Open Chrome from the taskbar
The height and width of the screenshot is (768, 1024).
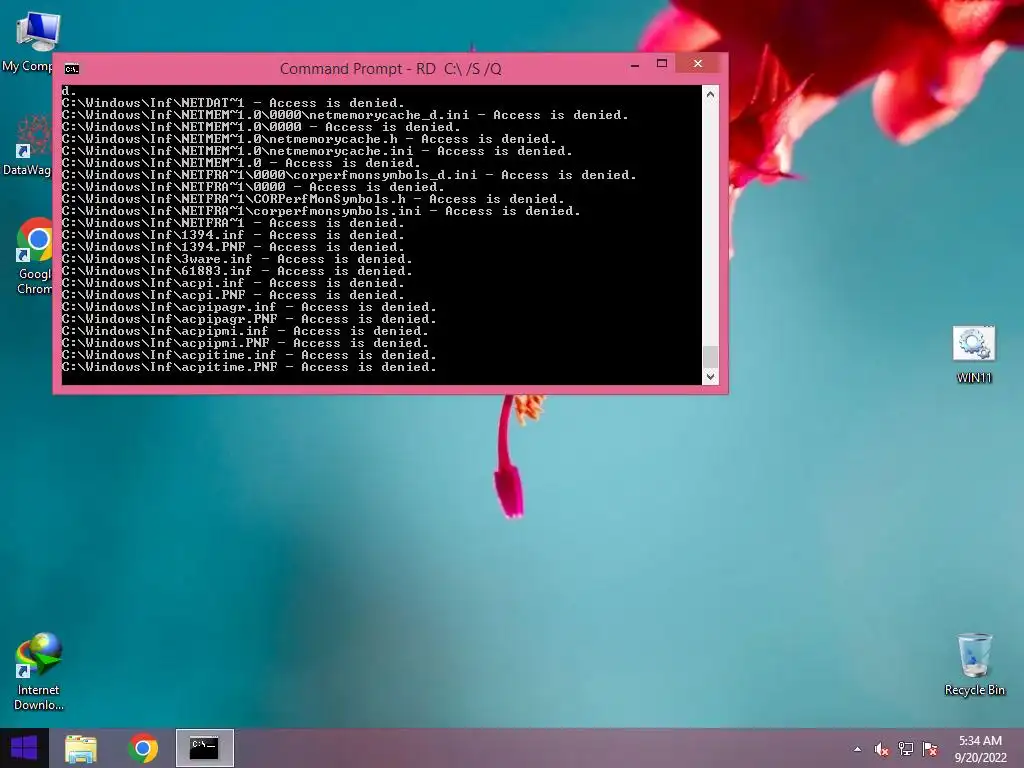tap(143, 748)
